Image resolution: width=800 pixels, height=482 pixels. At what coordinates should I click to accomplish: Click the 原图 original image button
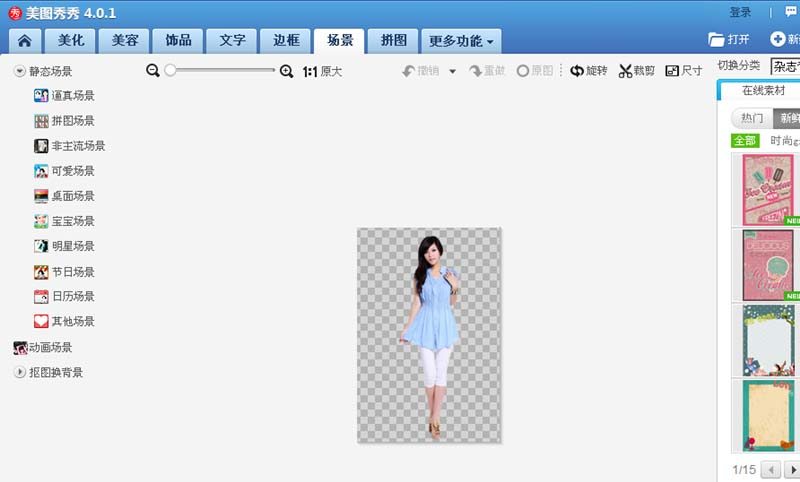535,71
